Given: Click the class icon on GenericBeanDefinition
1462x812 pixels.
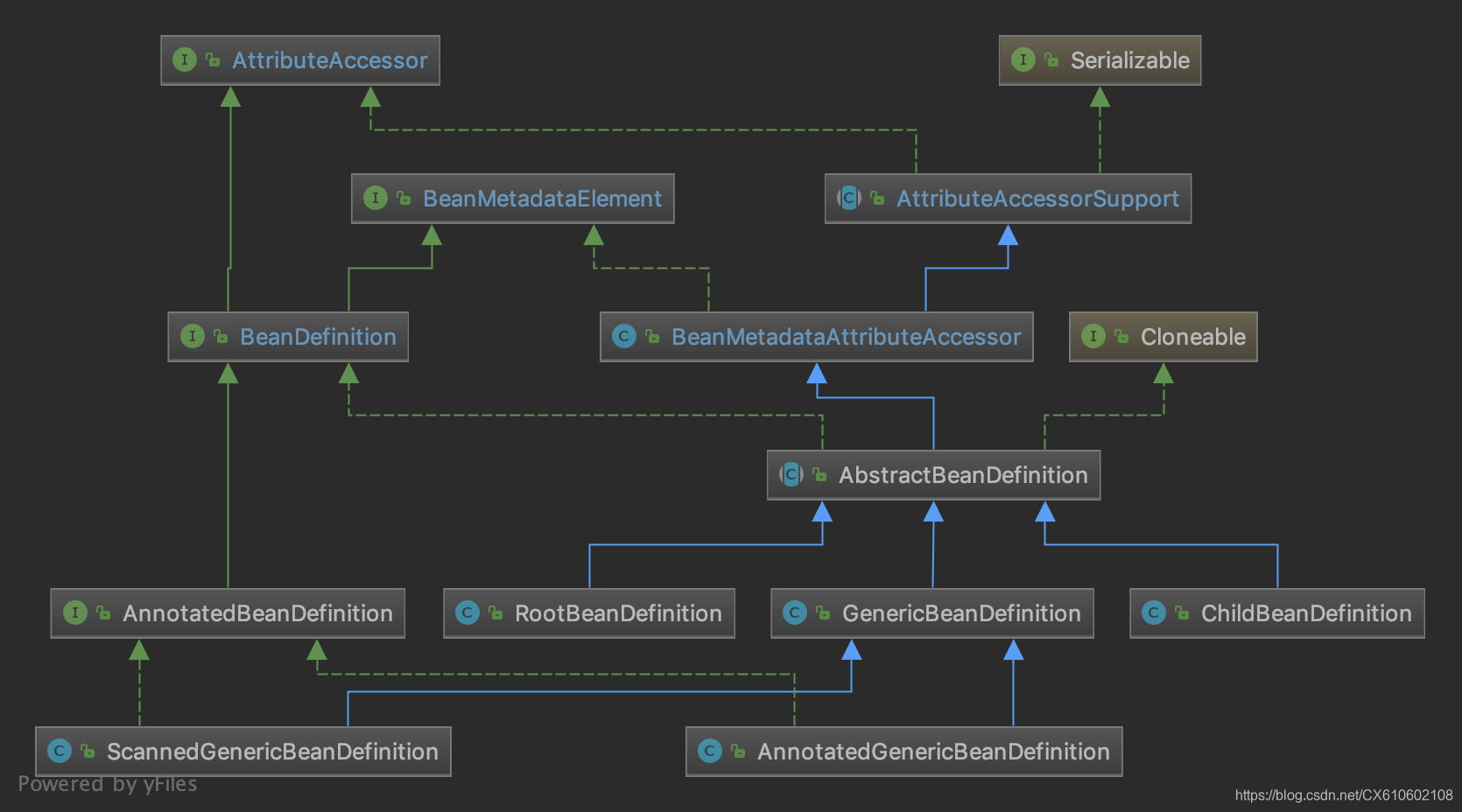Looking at the screenshot, I should click(x=794, y=612).
